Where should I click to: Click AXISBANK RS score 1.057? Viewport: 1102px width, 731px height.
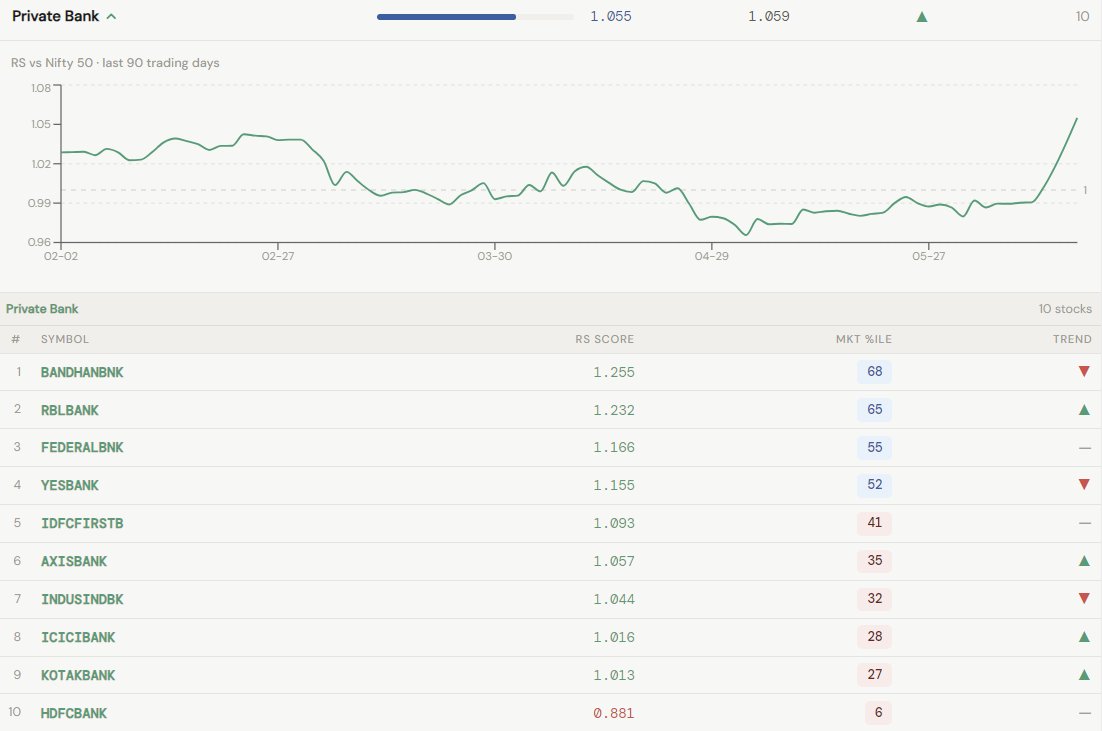tap(614, 562)
